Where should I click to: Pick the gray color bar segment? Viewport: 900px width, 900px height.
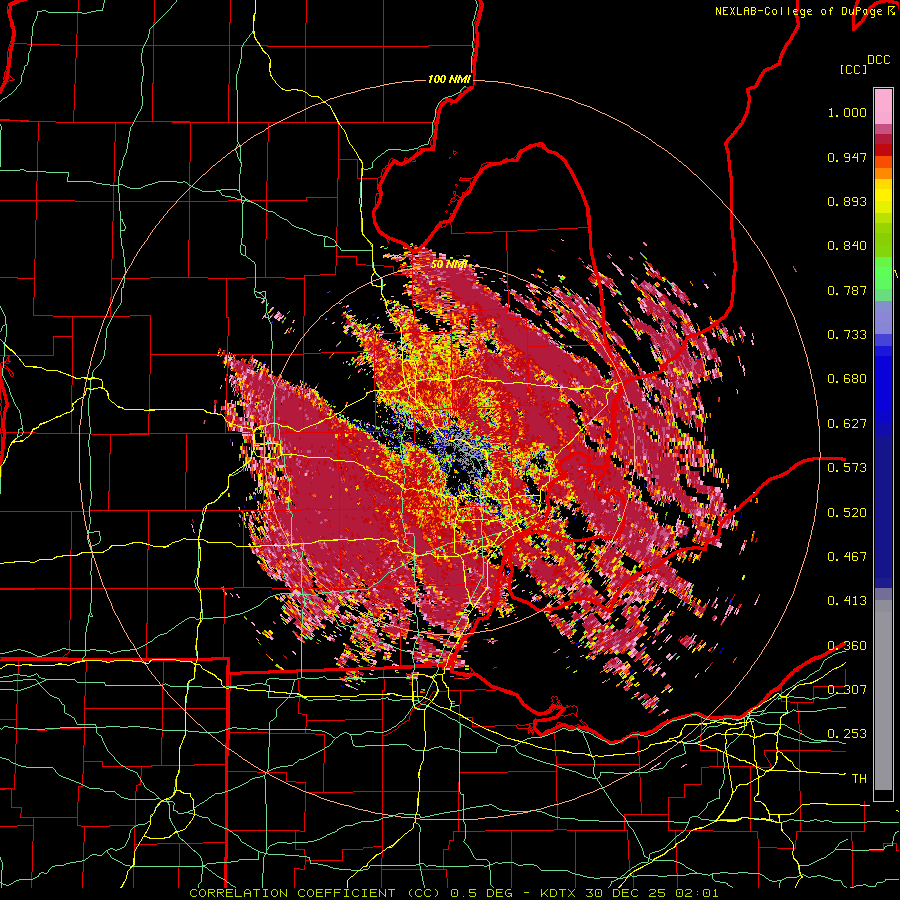(883, 695)
